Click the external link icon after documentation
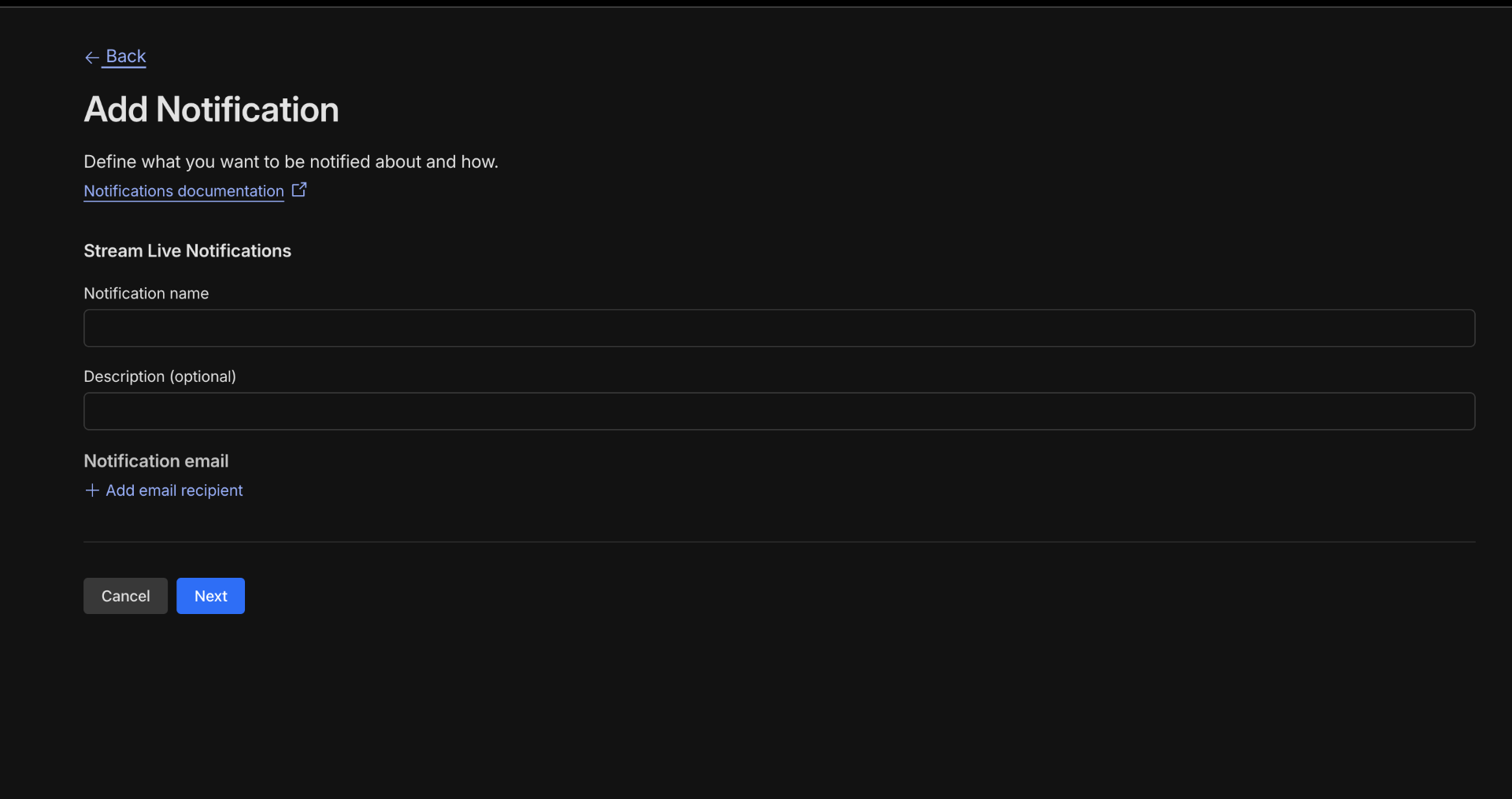Screen dimensions: 1512x799 point(299,190)
